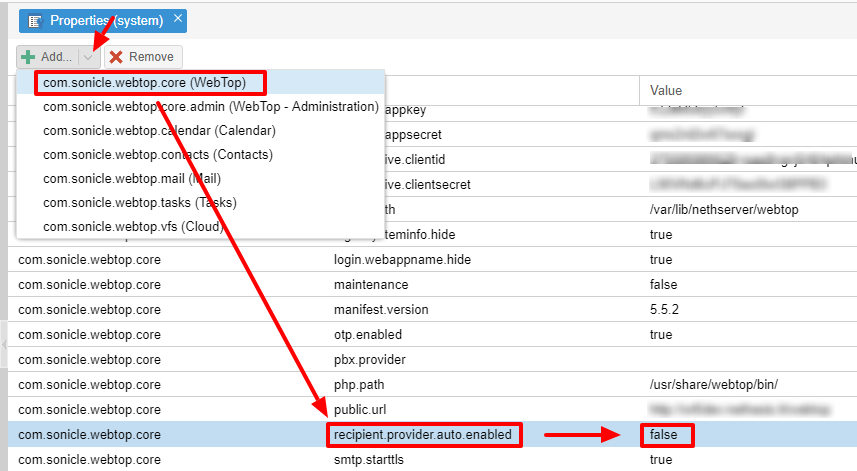
Task: Choose com.sonicle.webtop.contacts (Contacts) menu entry
Action: tap(200, 155)
